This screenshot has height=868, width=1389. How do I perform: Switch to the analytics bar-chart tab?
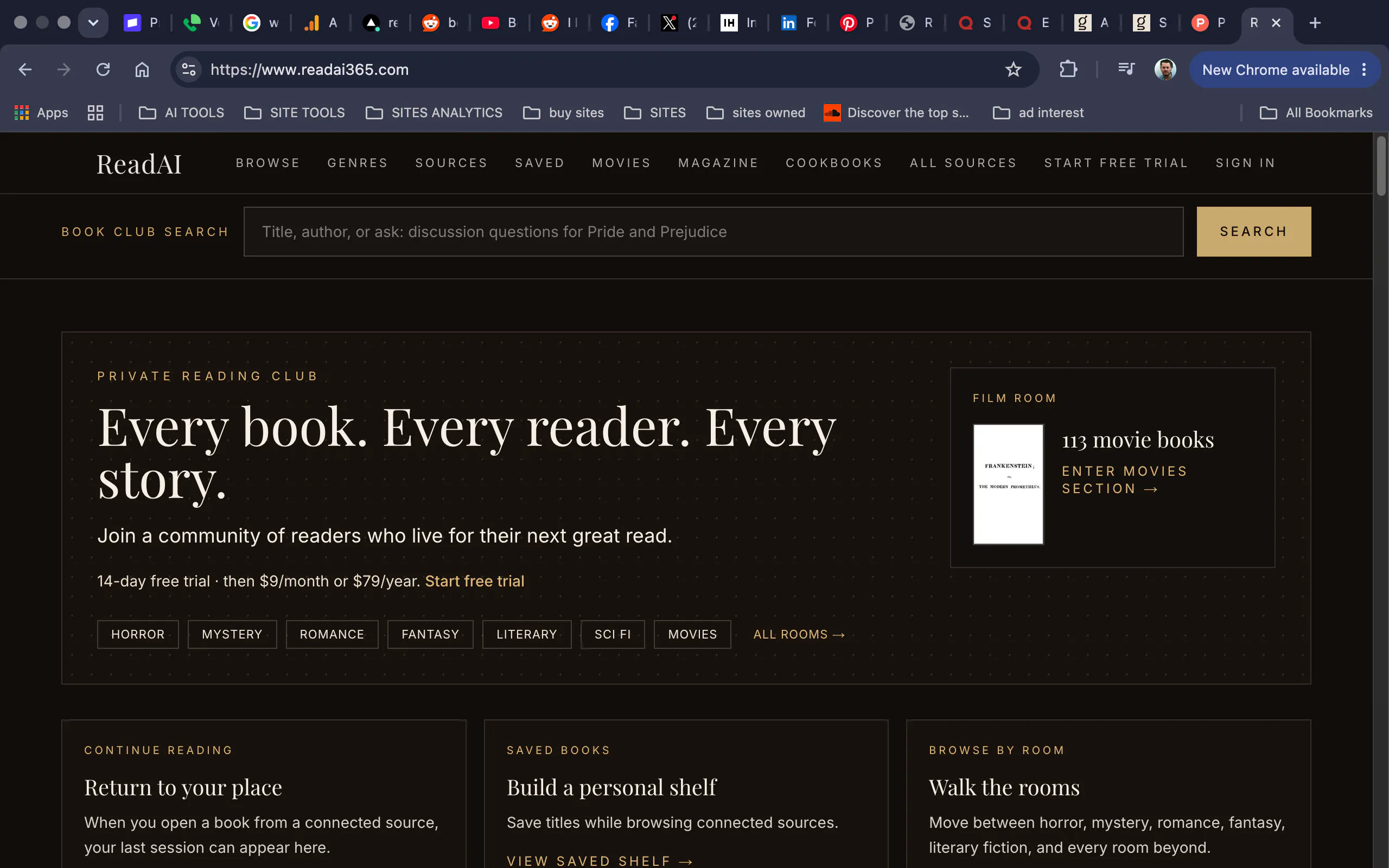[320, 22]
